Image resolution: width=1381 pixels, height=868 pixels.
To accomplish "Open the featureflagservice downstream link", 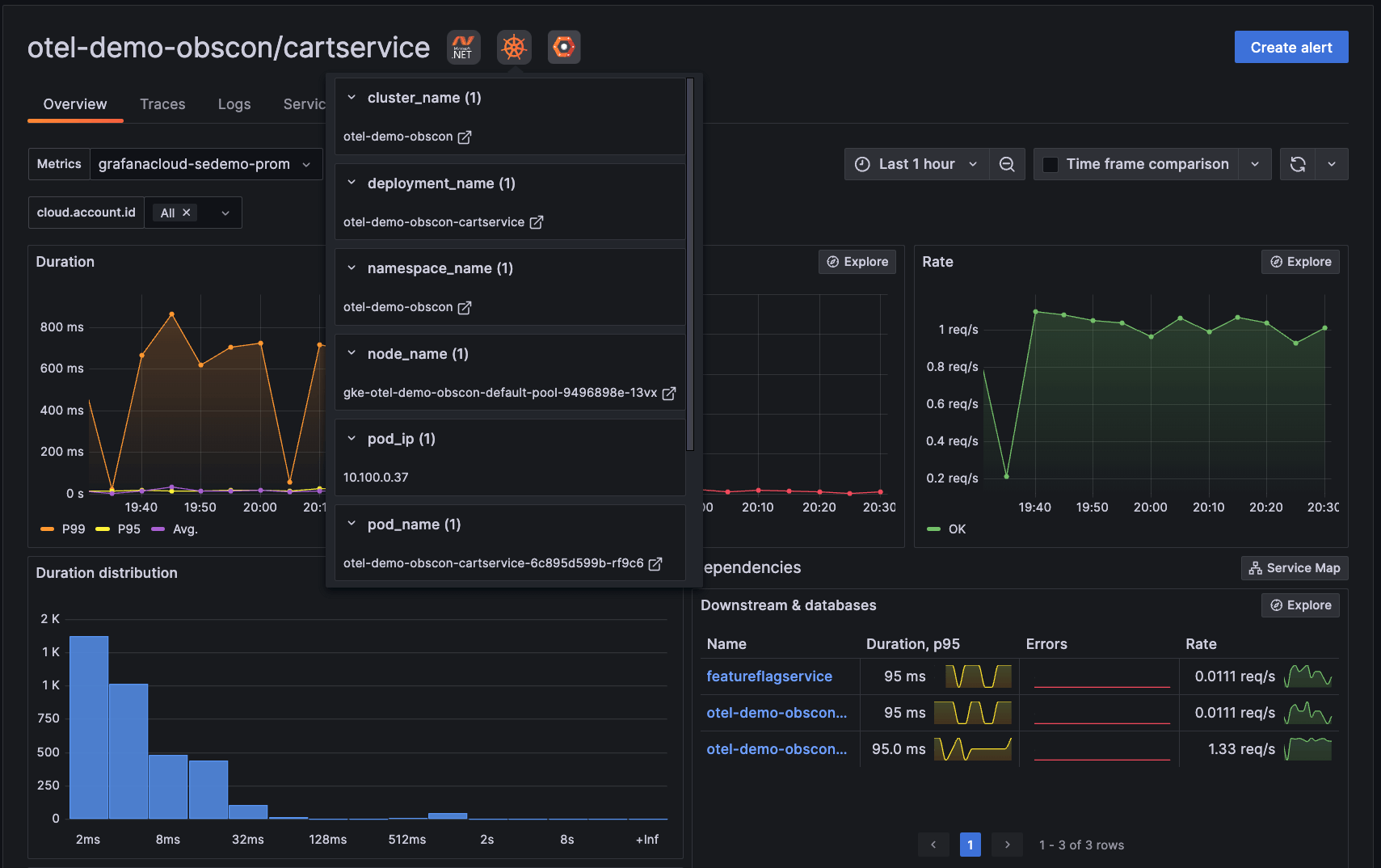I will pos(768,676).
